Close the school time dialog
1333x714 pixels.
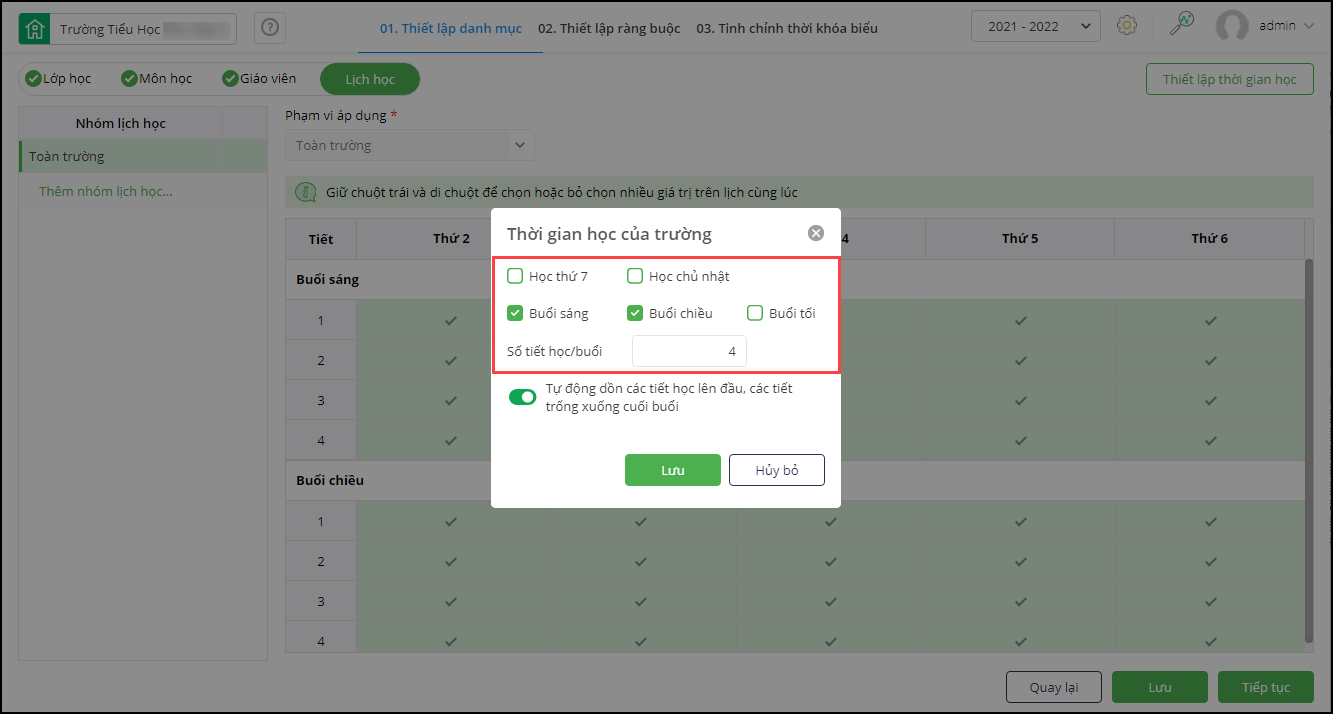click(x=816, y=233)
